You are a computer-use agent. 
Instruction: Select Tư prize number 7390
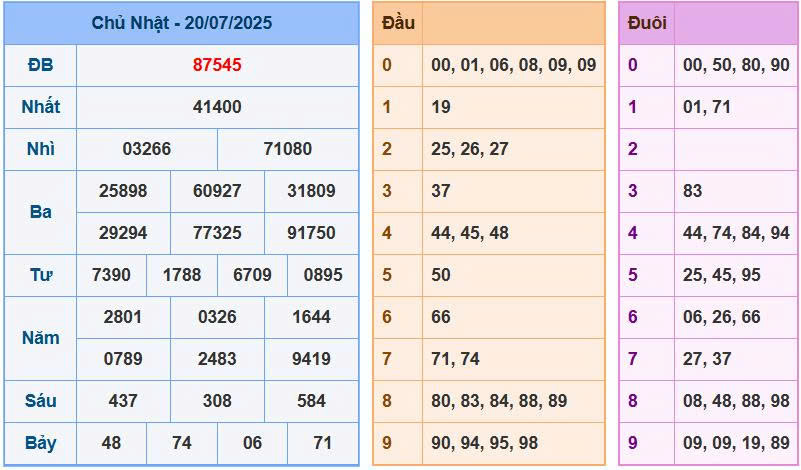pyautogui.click(x=111, y=274)
